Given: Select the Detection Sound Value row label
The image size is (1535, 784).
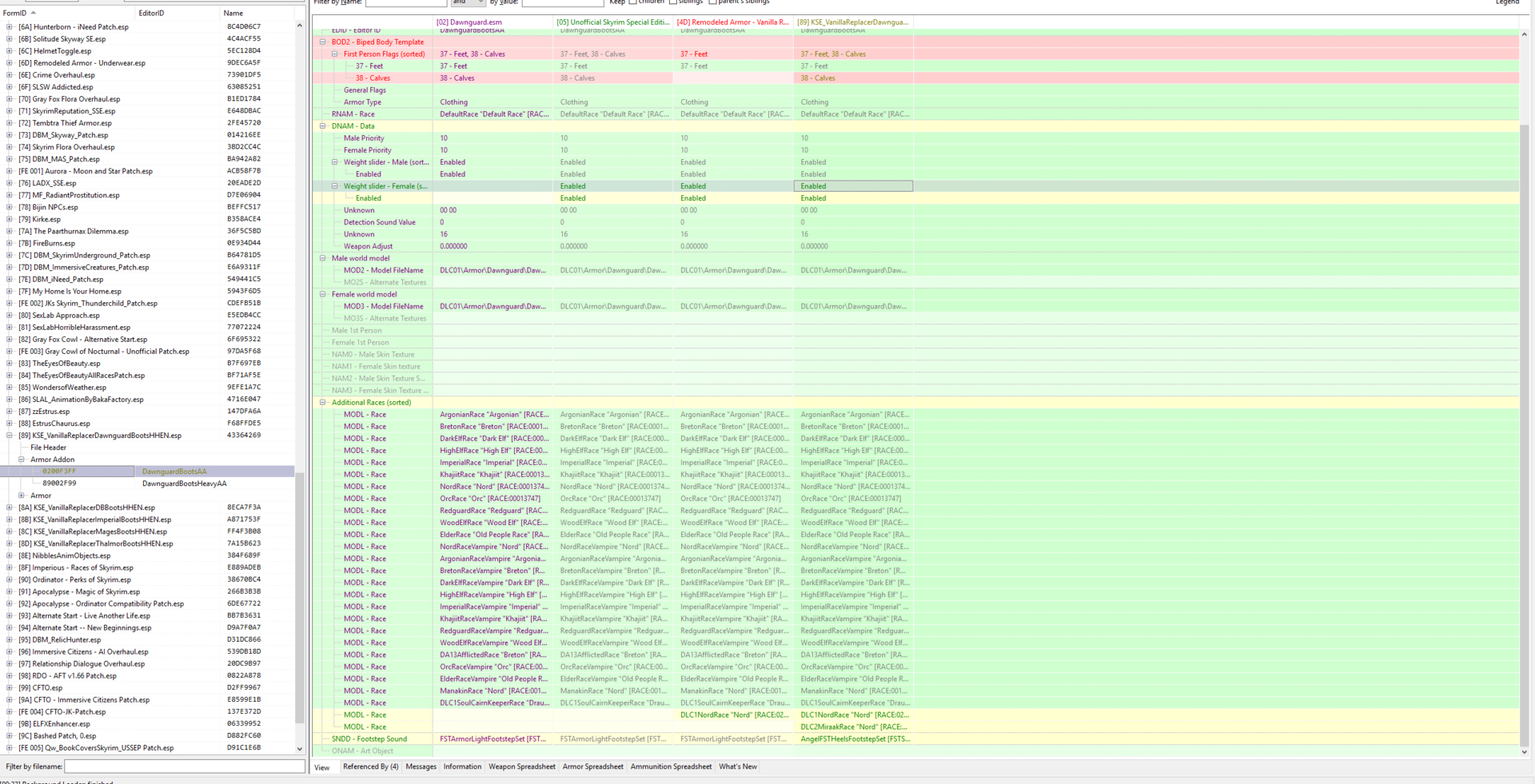Looking at the screenshot, I should pos(380,222).
